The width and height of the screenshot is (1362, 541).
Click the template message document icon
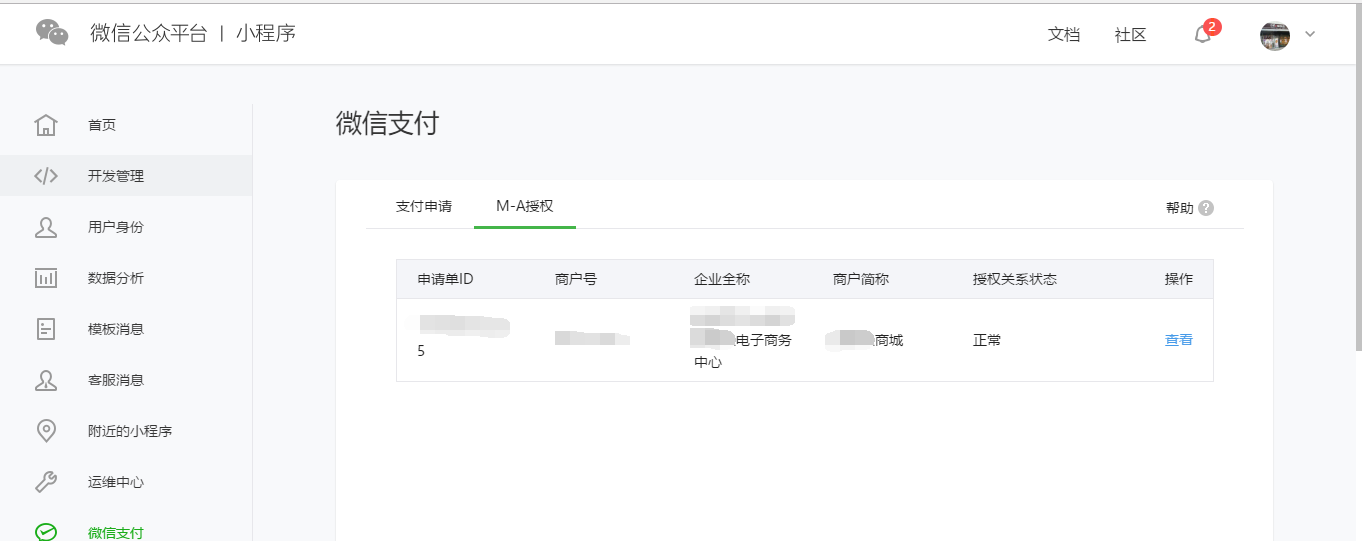pos(46,329)
